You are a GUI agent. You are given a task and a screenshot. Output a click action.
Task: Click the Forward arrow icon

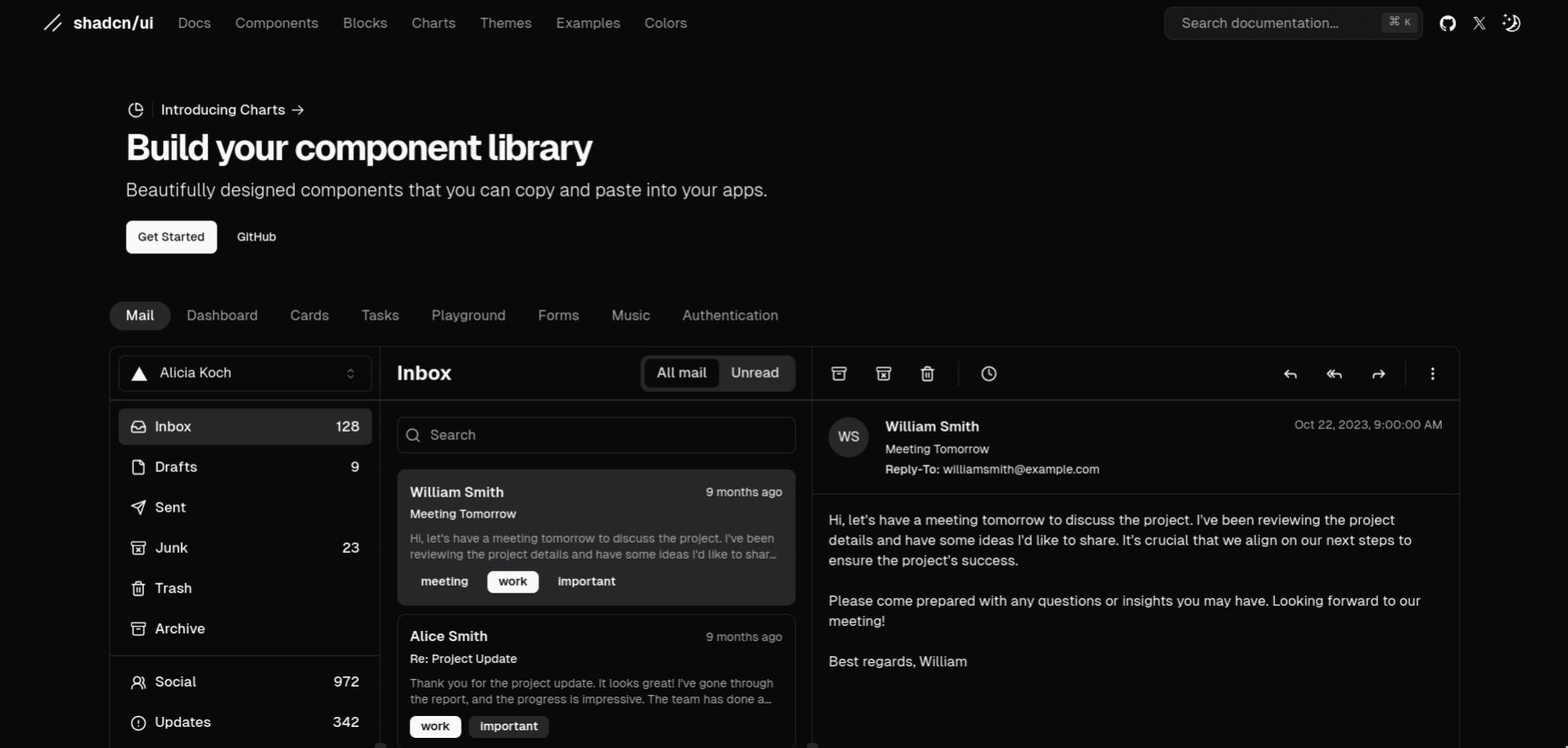tap(1379, 374)
